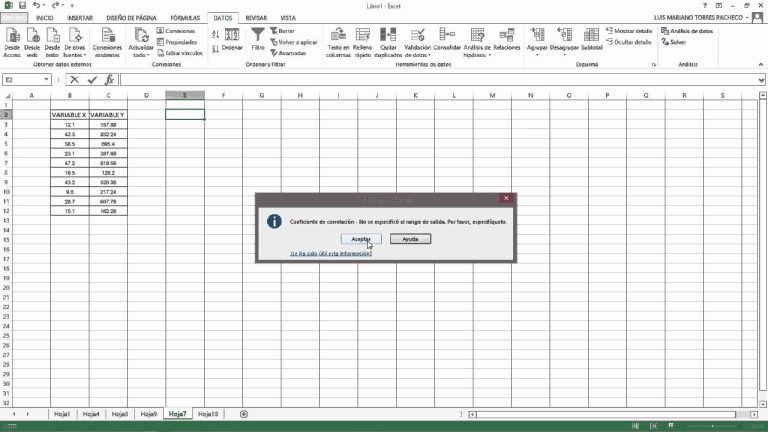This screenshot has height=432, width=768.
Task: Open Avanzadas filter options
Action: 288,53
